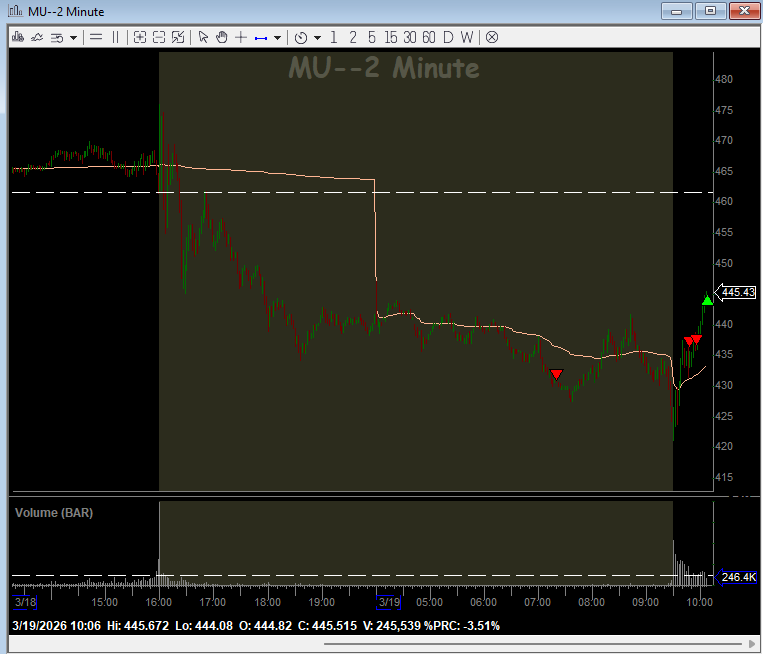The width and height of the screenshot is (763, 654).
Task: Click the horizontal scrollbar at bottom
Action: [531, 644]
